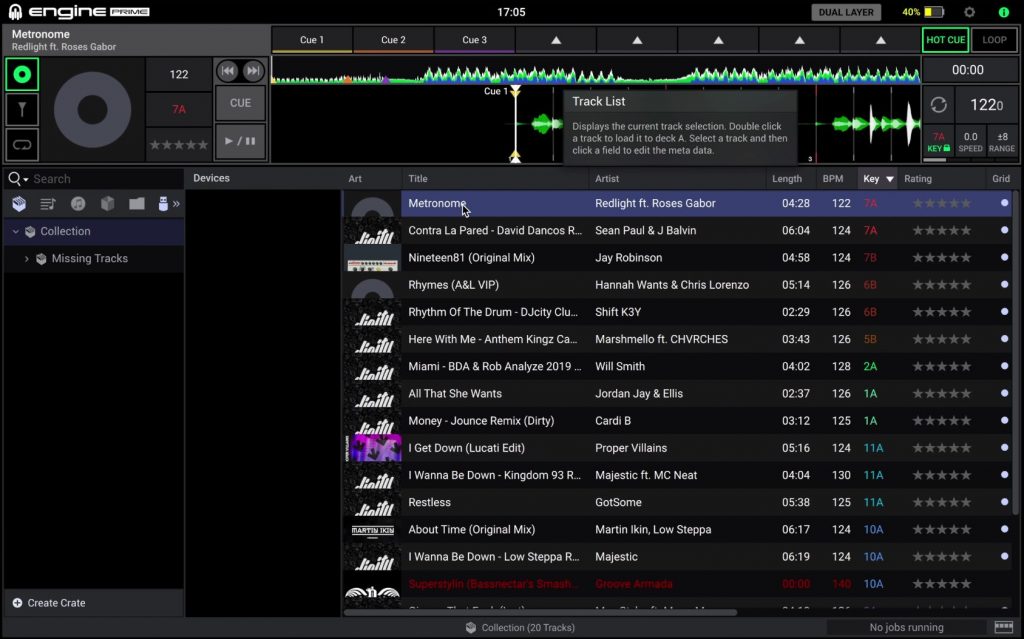The height and width of the screenshot is (639, 1024).
Task: Click the vinyl deck mode icon
Action: click(22, 75)
